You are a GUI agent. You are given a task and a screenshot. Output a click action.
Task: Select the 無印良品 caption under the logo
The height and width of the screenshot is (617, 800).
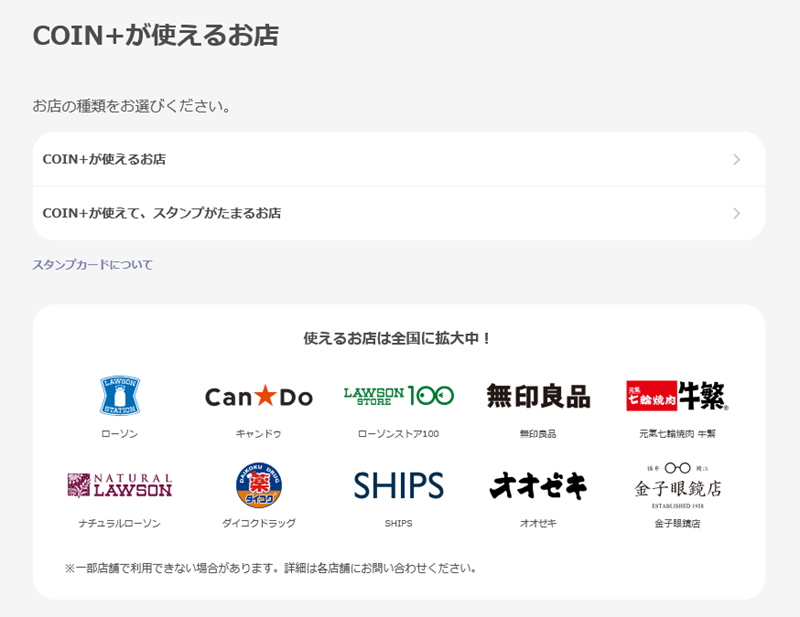pyautogui.click(x=538, y=434)
